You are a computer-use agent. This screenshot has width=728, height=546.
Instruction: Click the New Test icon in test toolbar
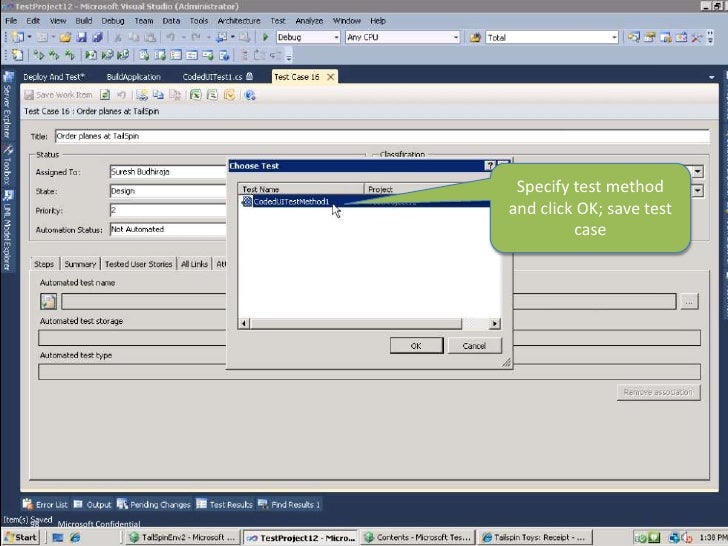(17, 55)
